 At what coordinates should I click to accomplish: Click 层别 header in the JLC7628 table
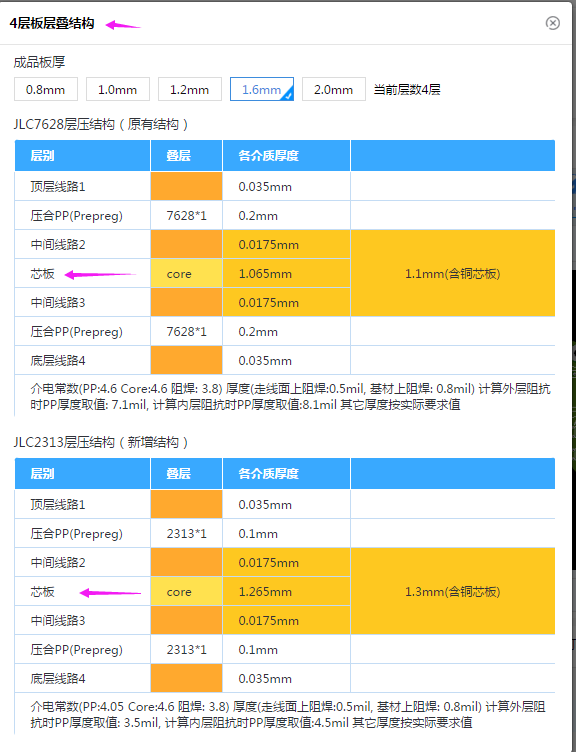[42, 155]
